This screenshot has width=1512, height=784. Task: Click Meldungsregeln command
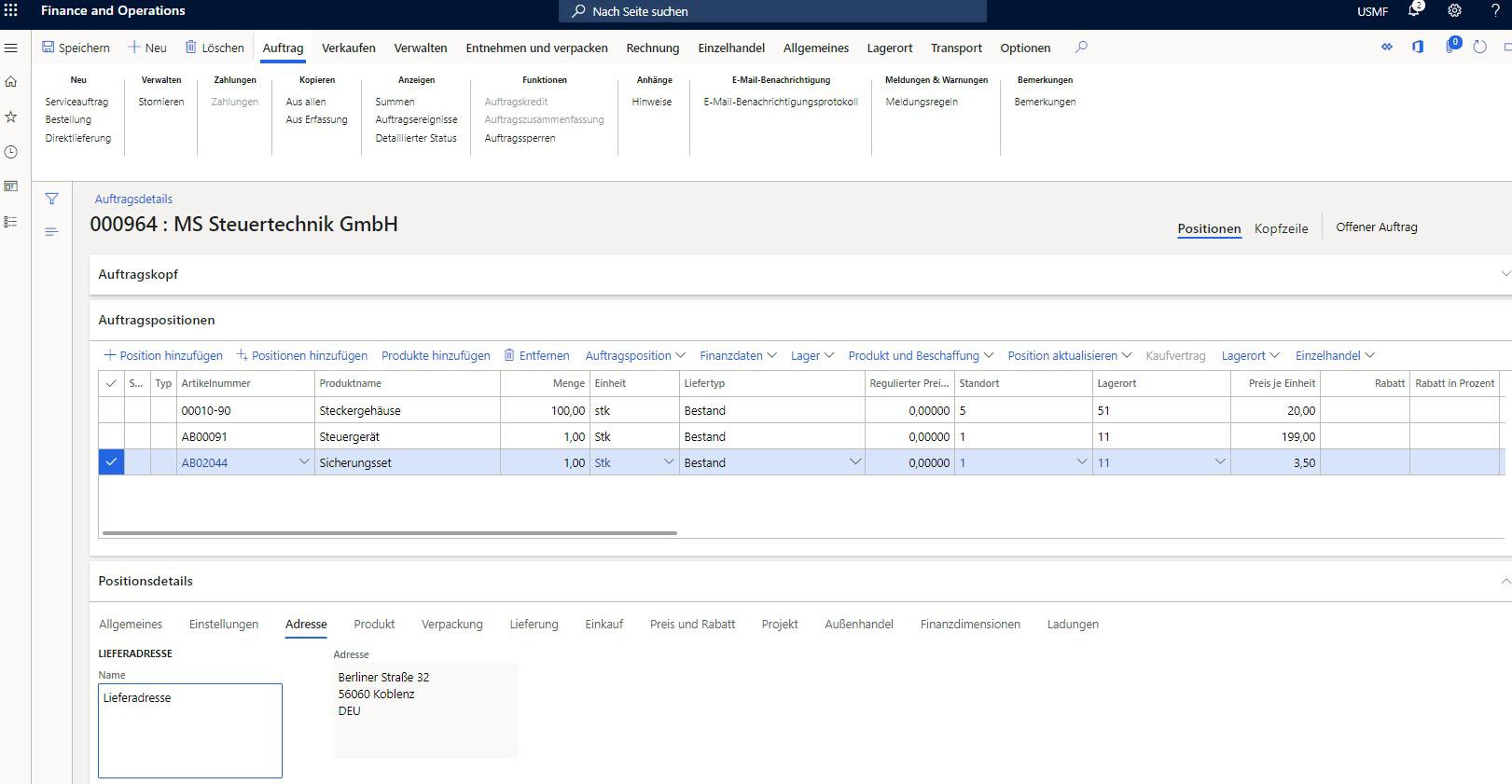922,102
